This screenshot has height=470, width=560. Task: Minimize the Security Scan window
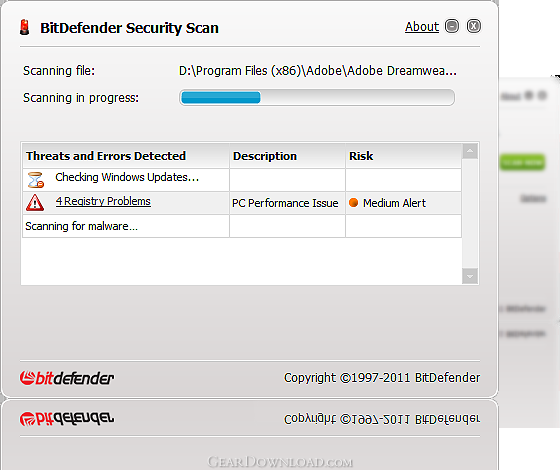coord(452,26)
